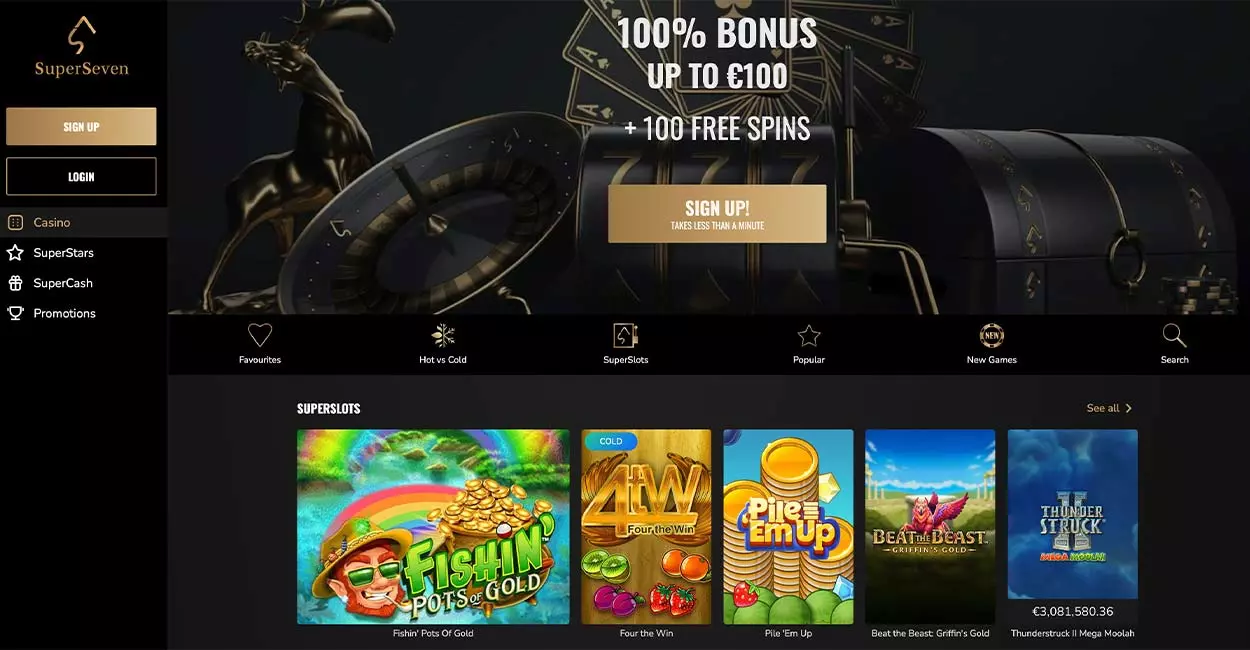Image resolution: width=1250 pixels, height=650 pixels.
Task: Expand SuperSlots with See all chevron
Action: [1110, 408]
